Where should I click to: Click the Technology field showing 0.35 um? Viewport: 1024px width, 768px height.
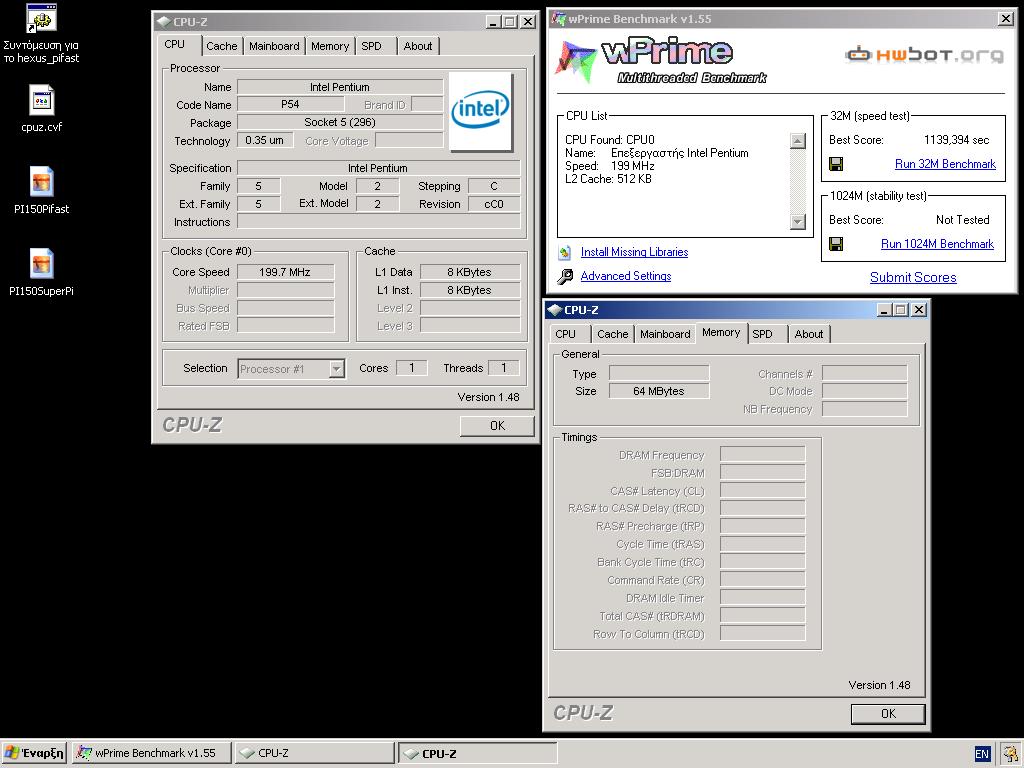point(265,140)
